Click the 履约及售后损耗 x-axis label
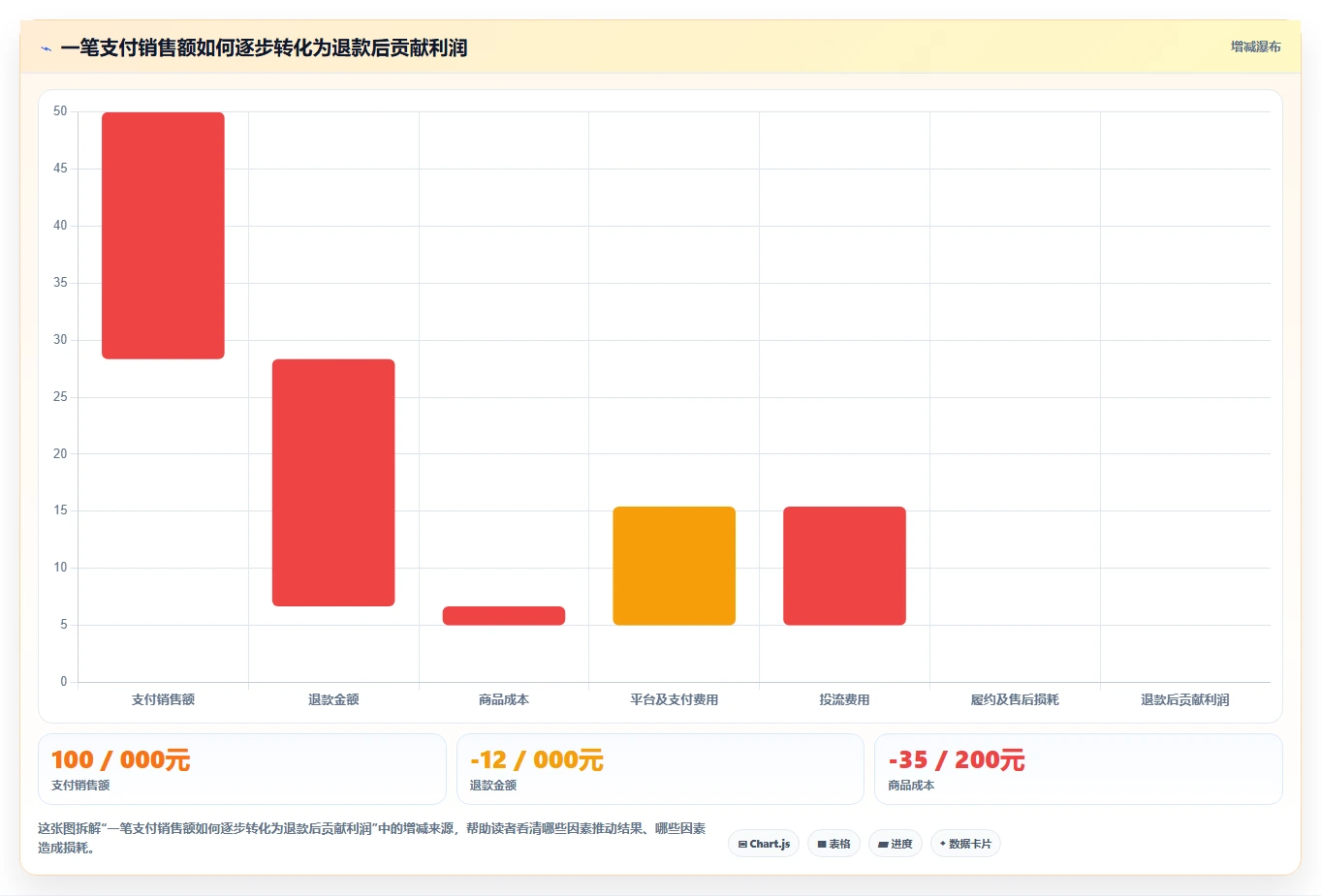Viewport: 1321px width, 896px height. [1015, 699]
